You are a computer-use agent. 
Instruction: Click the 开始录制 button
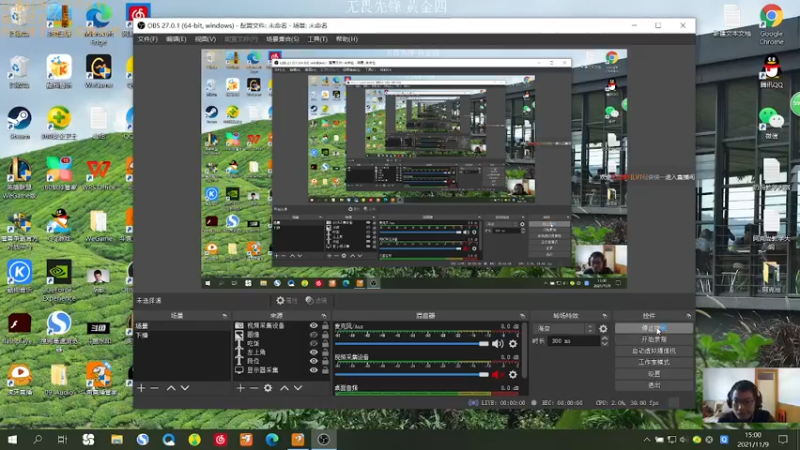tap(654, 339)
